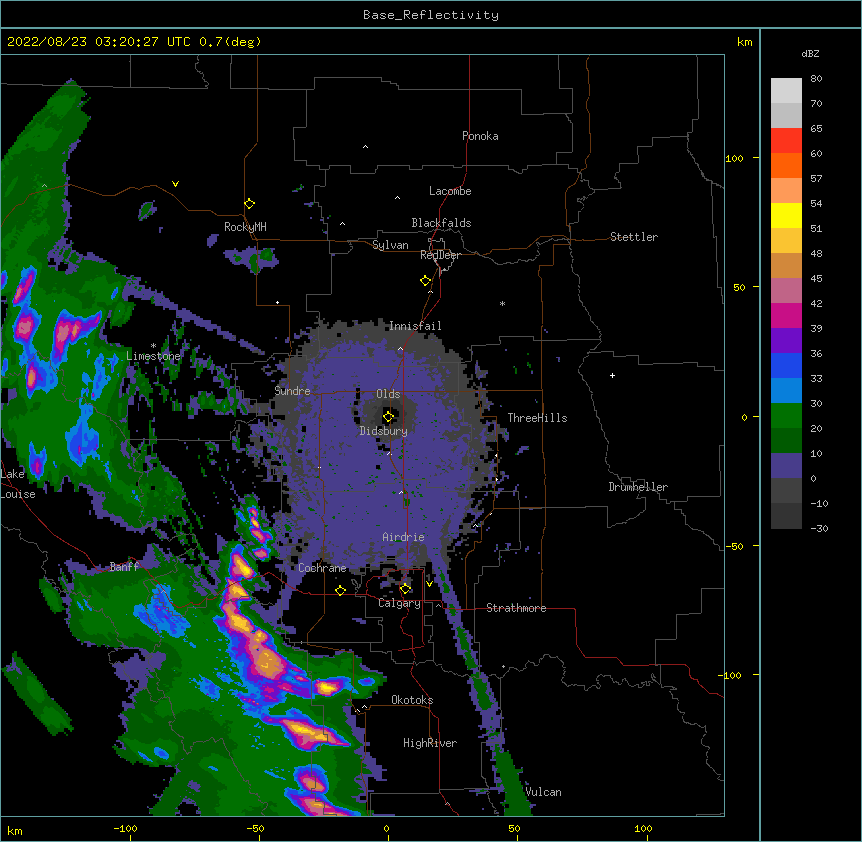Click the 54 dBZ yellow color swatch

786,215
